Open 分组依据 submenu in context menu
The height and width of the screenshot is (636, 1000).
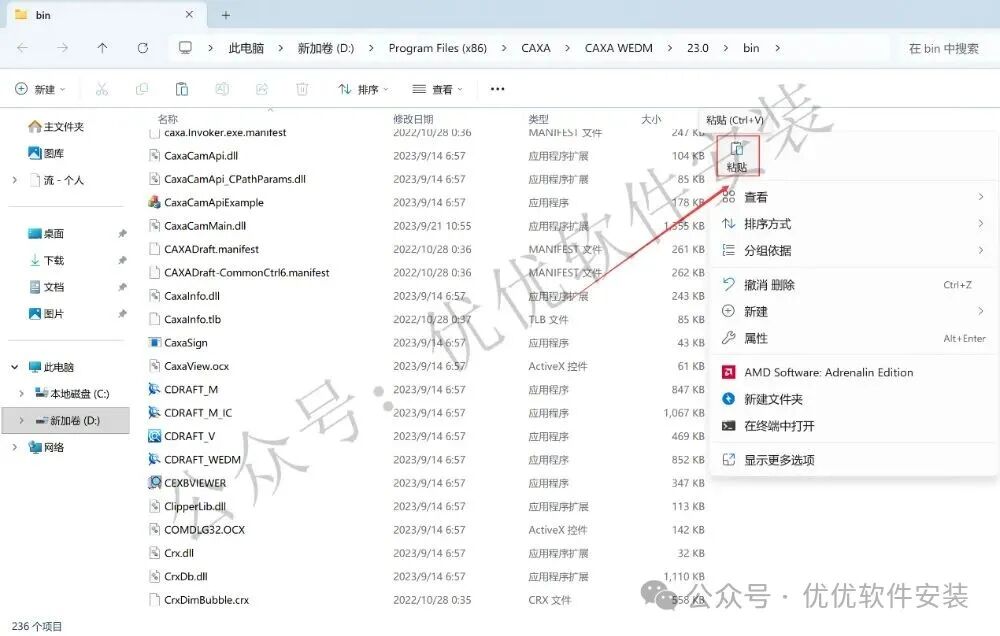pyautogui.click(x=853, y=251)
